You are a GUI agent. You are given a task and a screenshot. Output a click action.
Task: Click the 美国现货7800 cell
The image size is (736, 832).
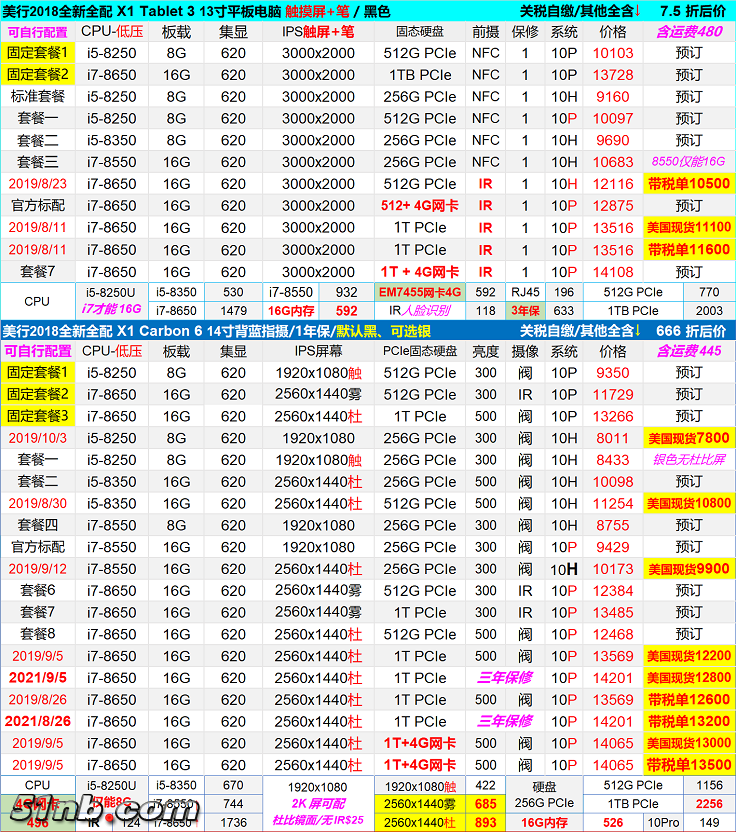pyautogui.click(x=688, y=438)
